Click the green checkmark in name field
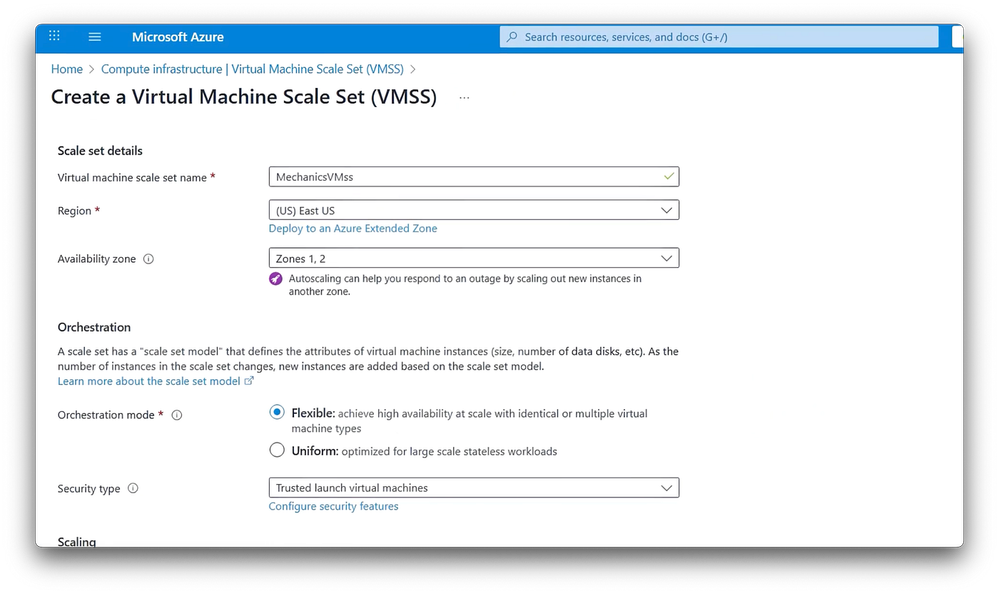999x594 pixels. (x=668, y=177)
